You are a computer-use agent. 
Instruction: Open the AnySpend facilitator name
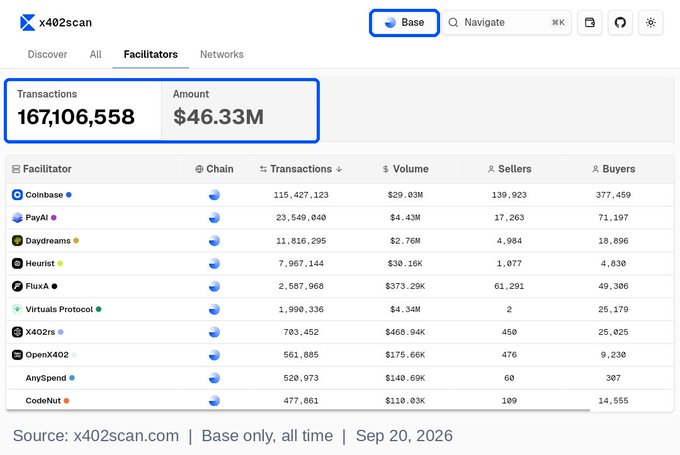click(46, 378)
